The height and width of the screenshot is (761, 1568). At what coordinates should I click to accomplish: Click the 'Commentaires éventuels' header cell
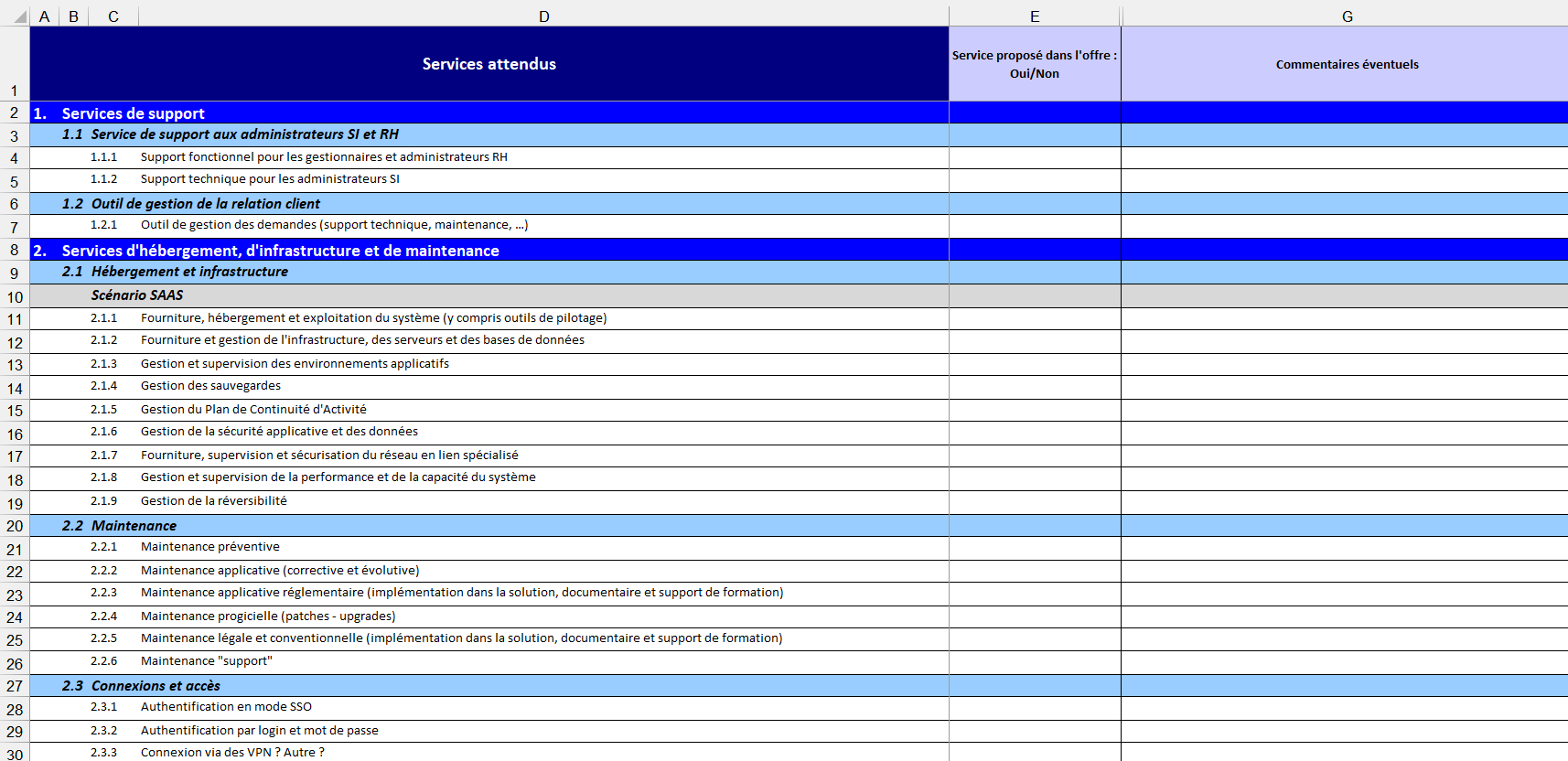[1347, 64]
